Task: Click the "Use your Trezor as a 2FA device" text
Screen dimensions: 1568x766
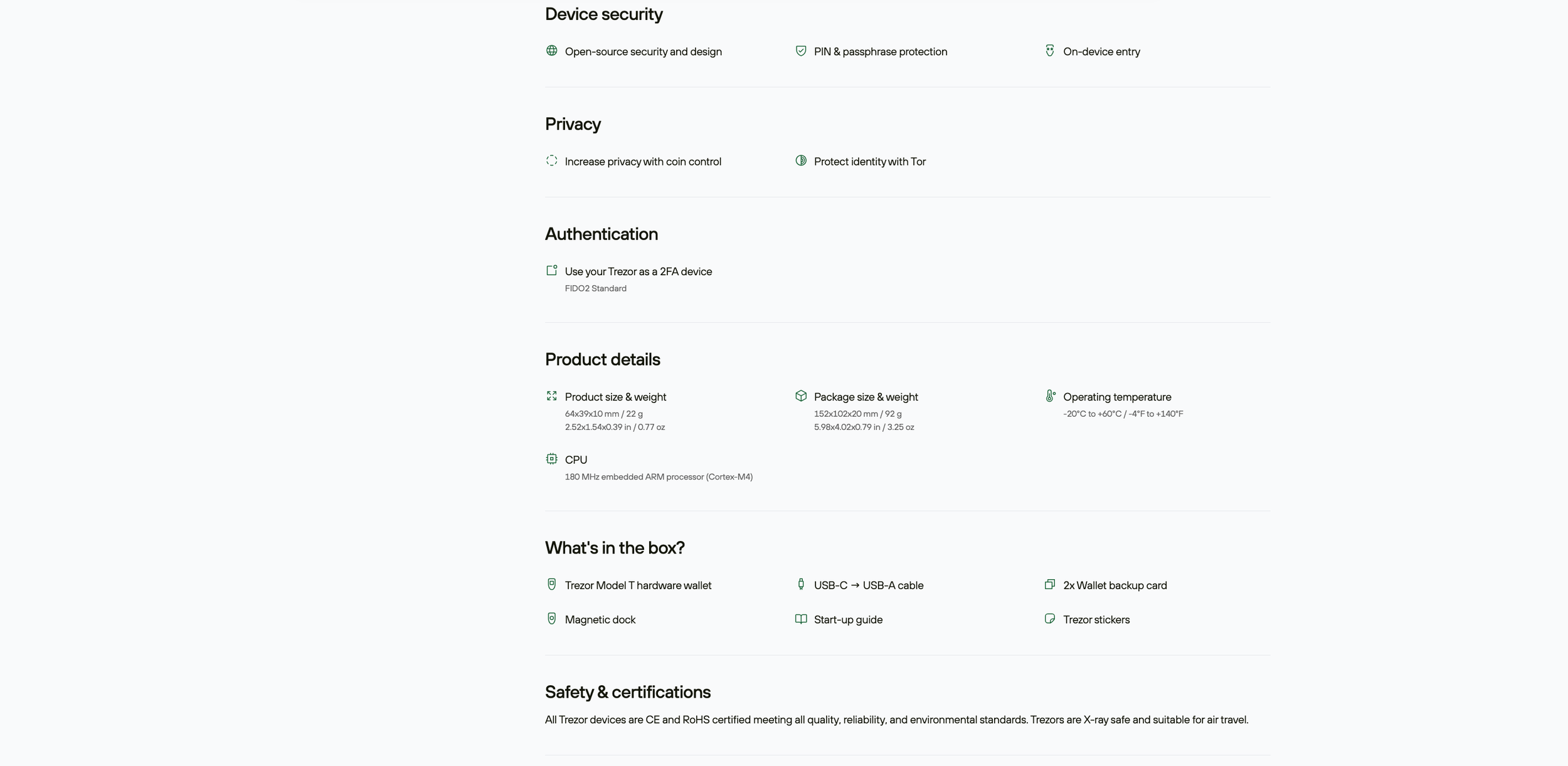Action: (x=638, y=271)
